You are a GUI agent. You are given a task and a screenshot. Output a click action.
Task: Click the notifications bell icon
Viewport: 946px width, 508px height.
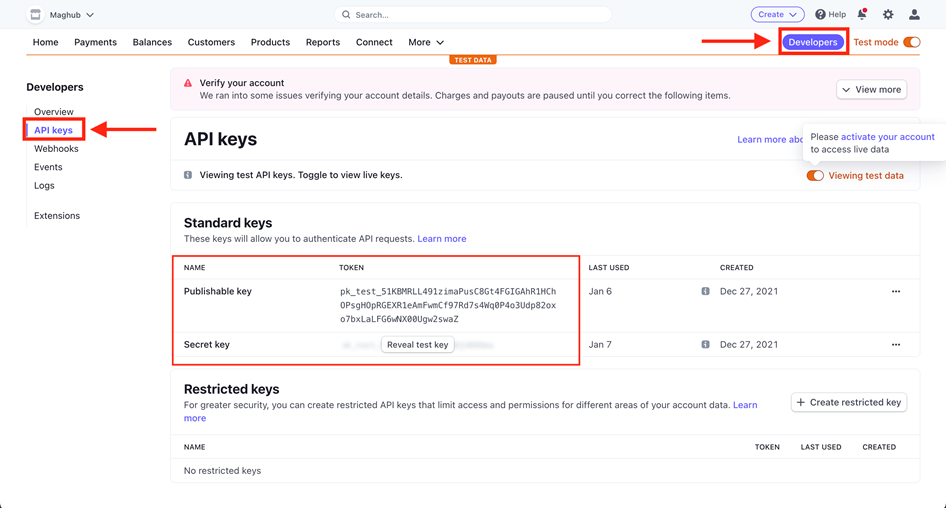point(862,15)
